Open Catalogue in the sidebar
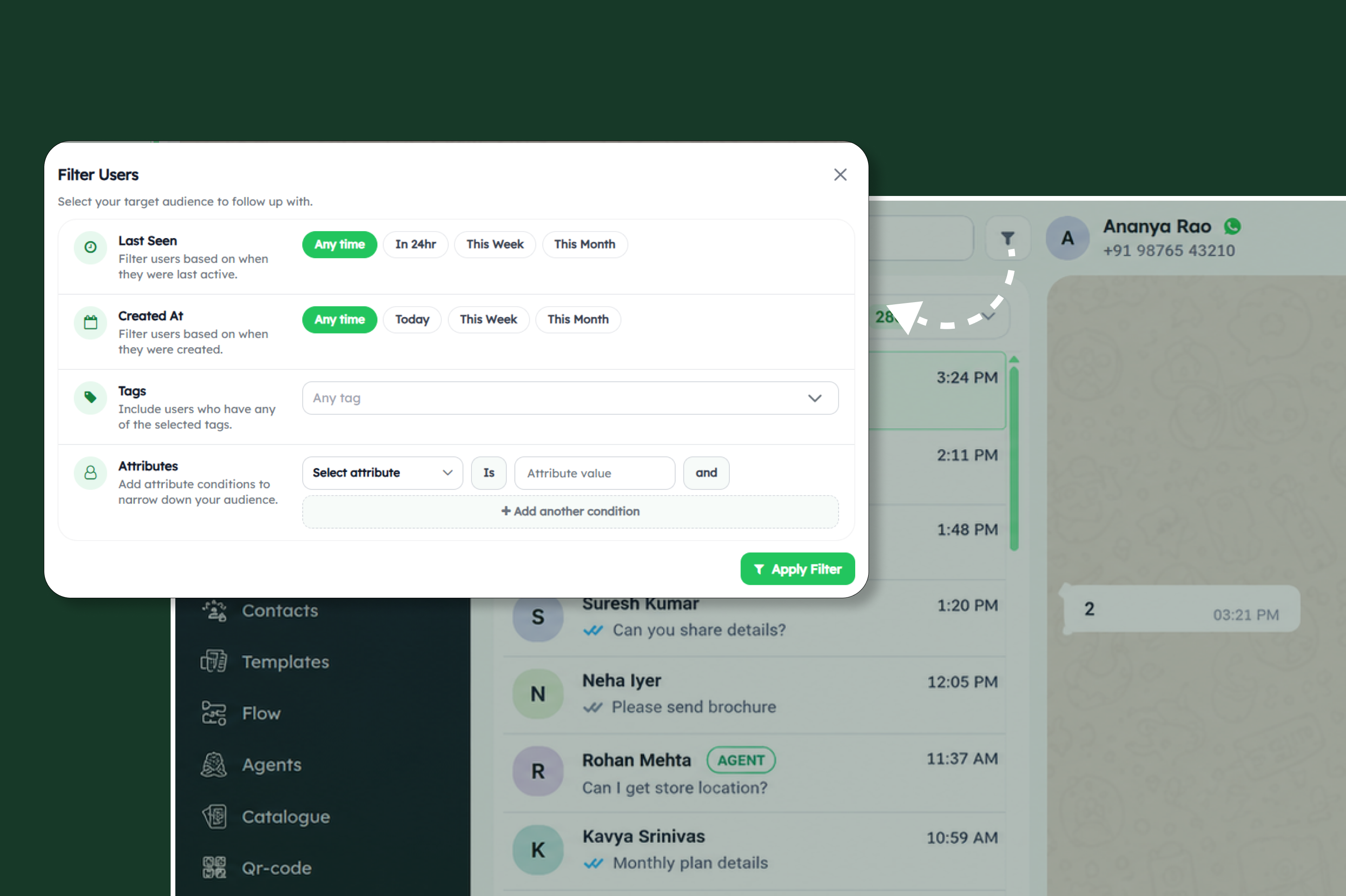1346x896 pixels. pos(286,816)
